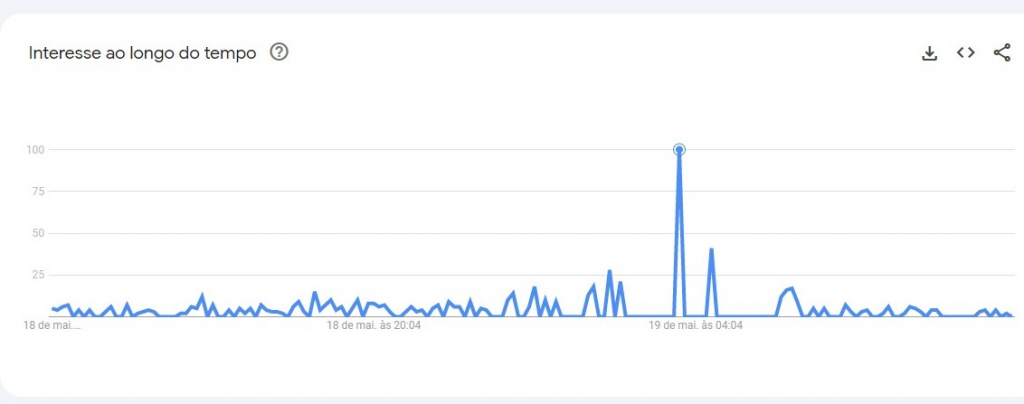Click the 25 value on the y-axis
Viewport: 1024px width, 404px height.
pos(37,275)
